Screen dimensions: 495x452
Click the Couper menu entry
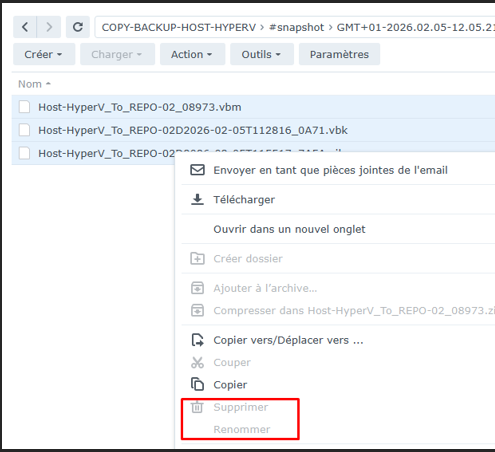click(x=232, y=363)
